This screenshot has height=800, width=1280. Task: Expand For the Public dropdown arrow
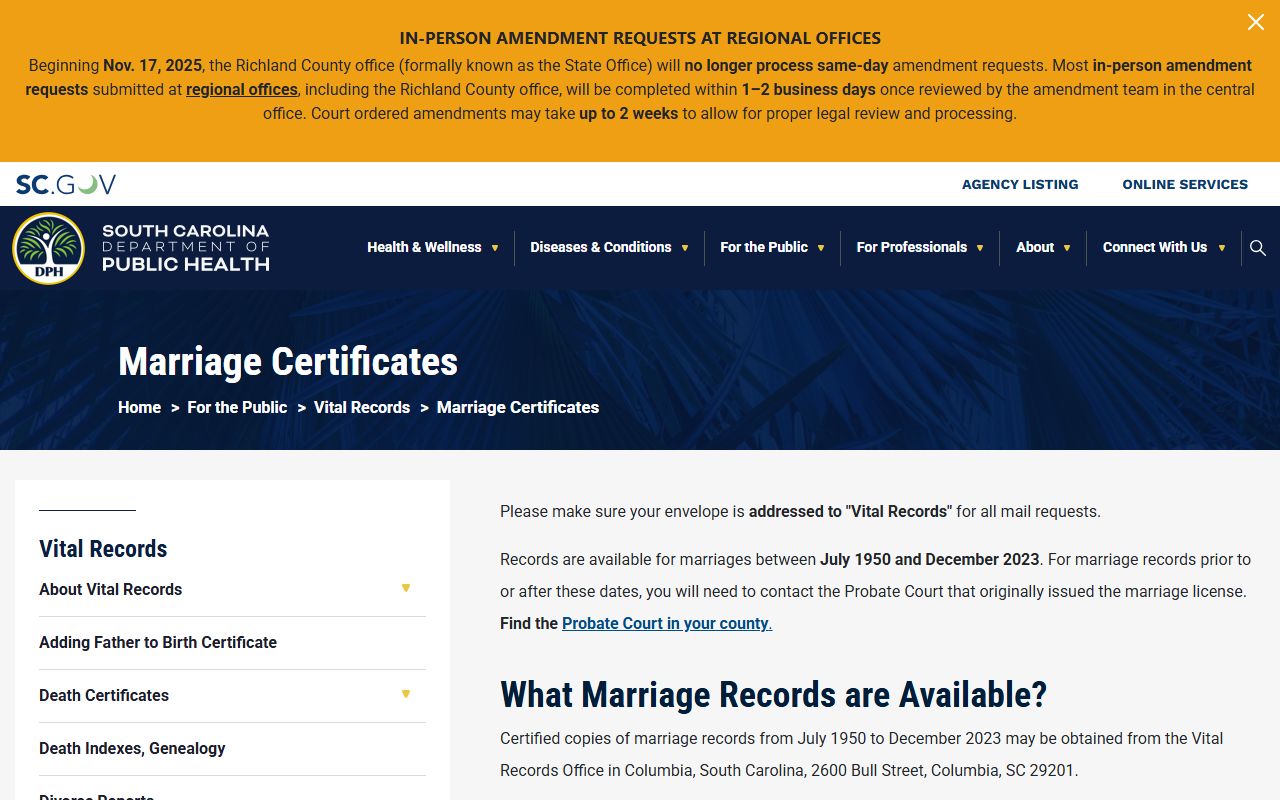tap(821, 248)
